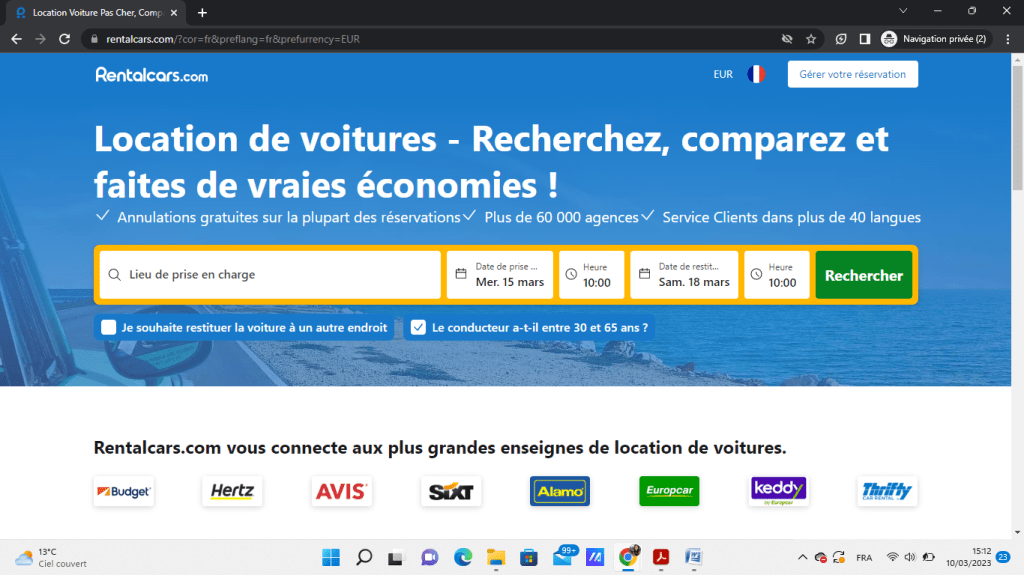The image size is (1024, 575).
Task: Open Windows taskbar search icon
Action: 364,557
